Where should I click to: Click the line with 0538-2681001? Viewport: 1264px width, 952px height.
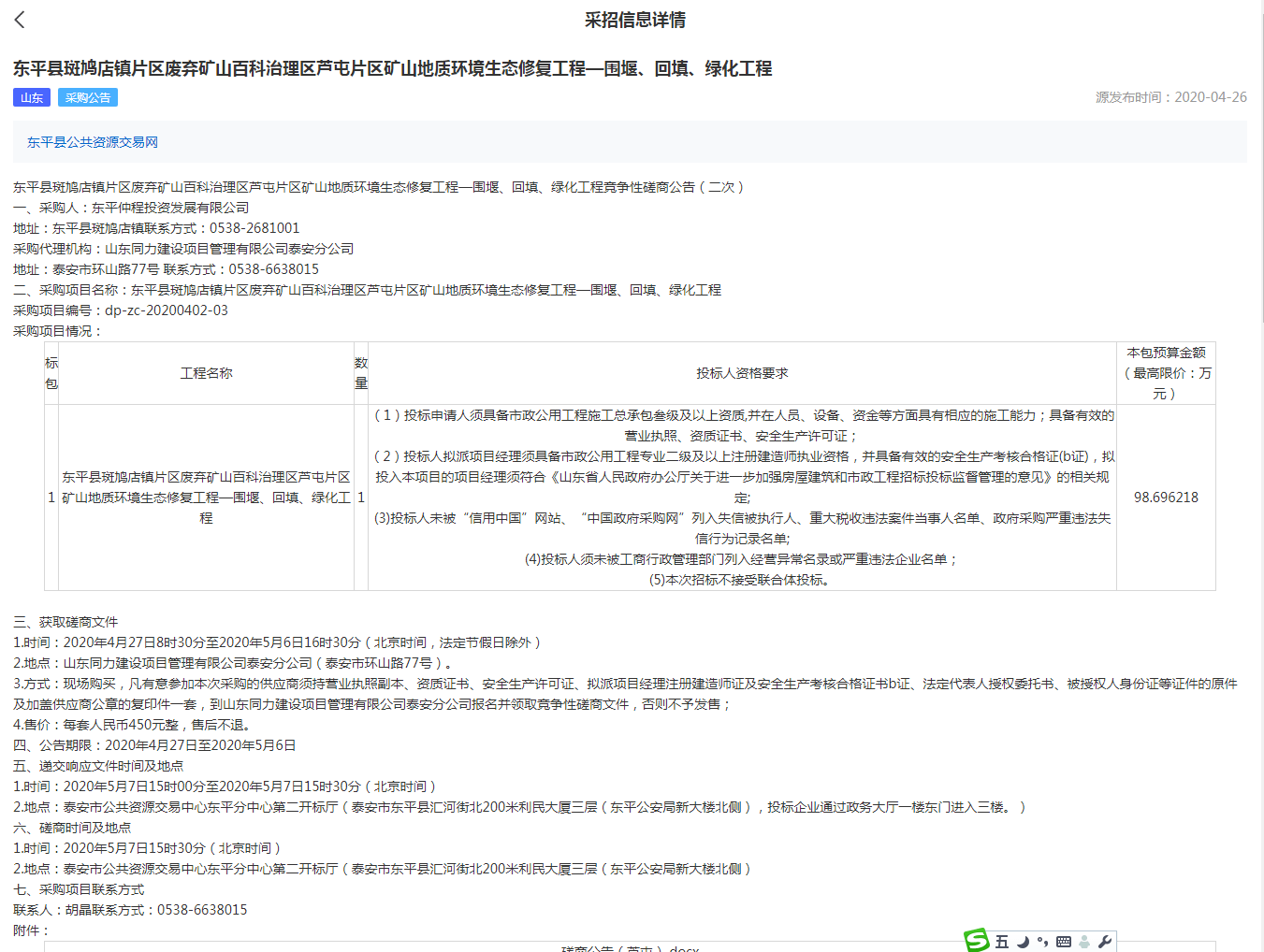[x=156, y=228]
